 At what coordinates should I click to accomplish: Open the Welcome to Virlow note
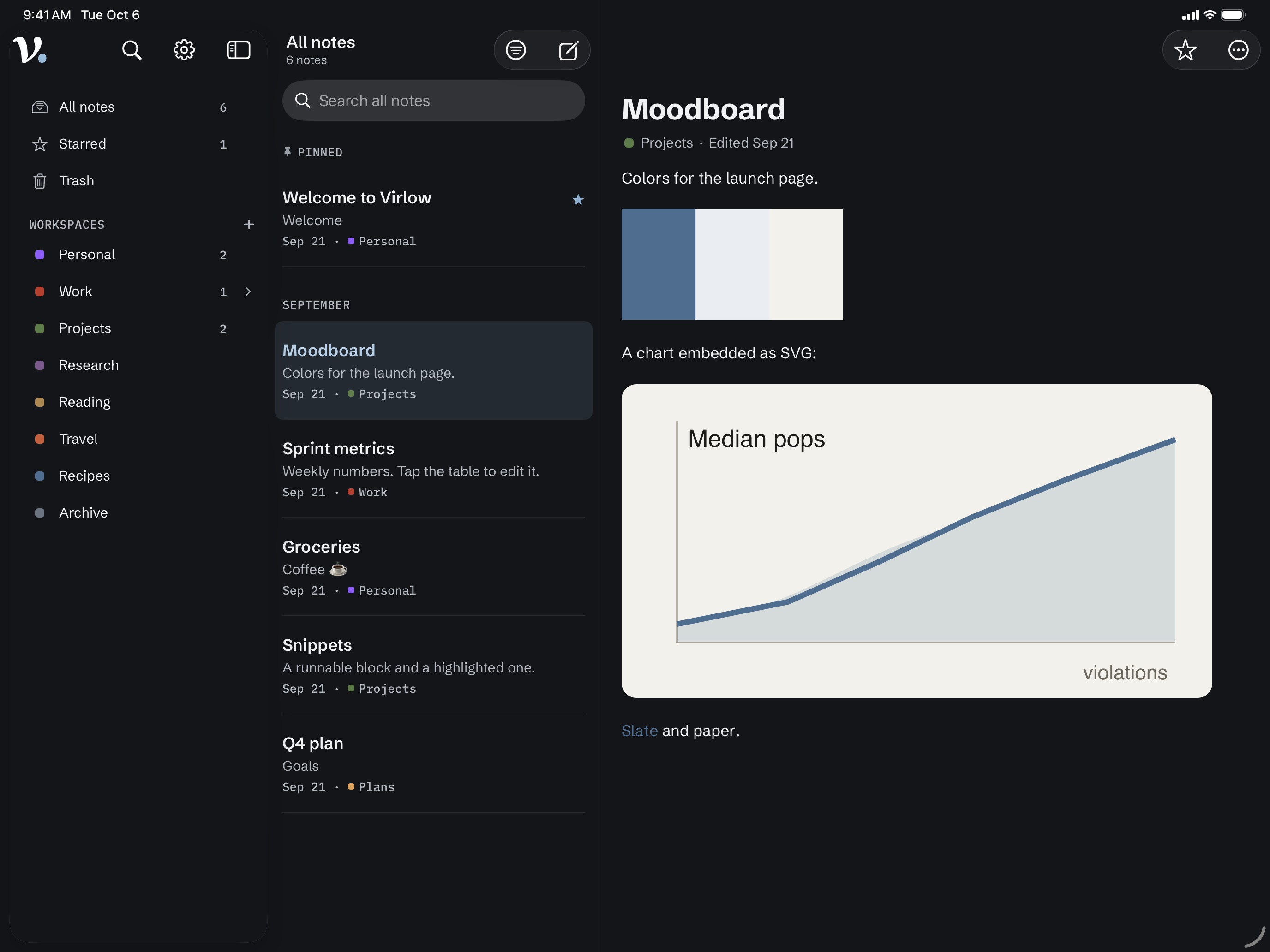click(x=433, y=218)
